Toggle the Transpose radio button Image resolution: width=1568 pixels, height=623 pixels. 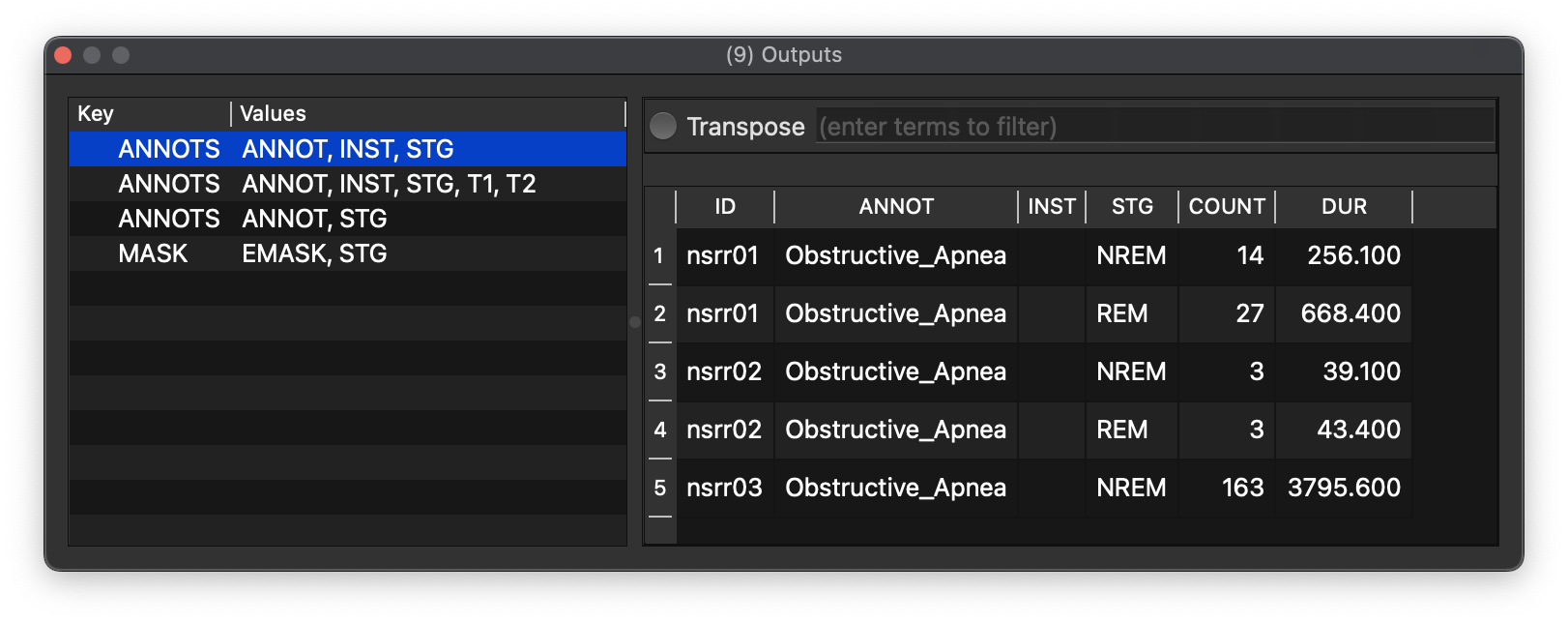coord(663,127)
